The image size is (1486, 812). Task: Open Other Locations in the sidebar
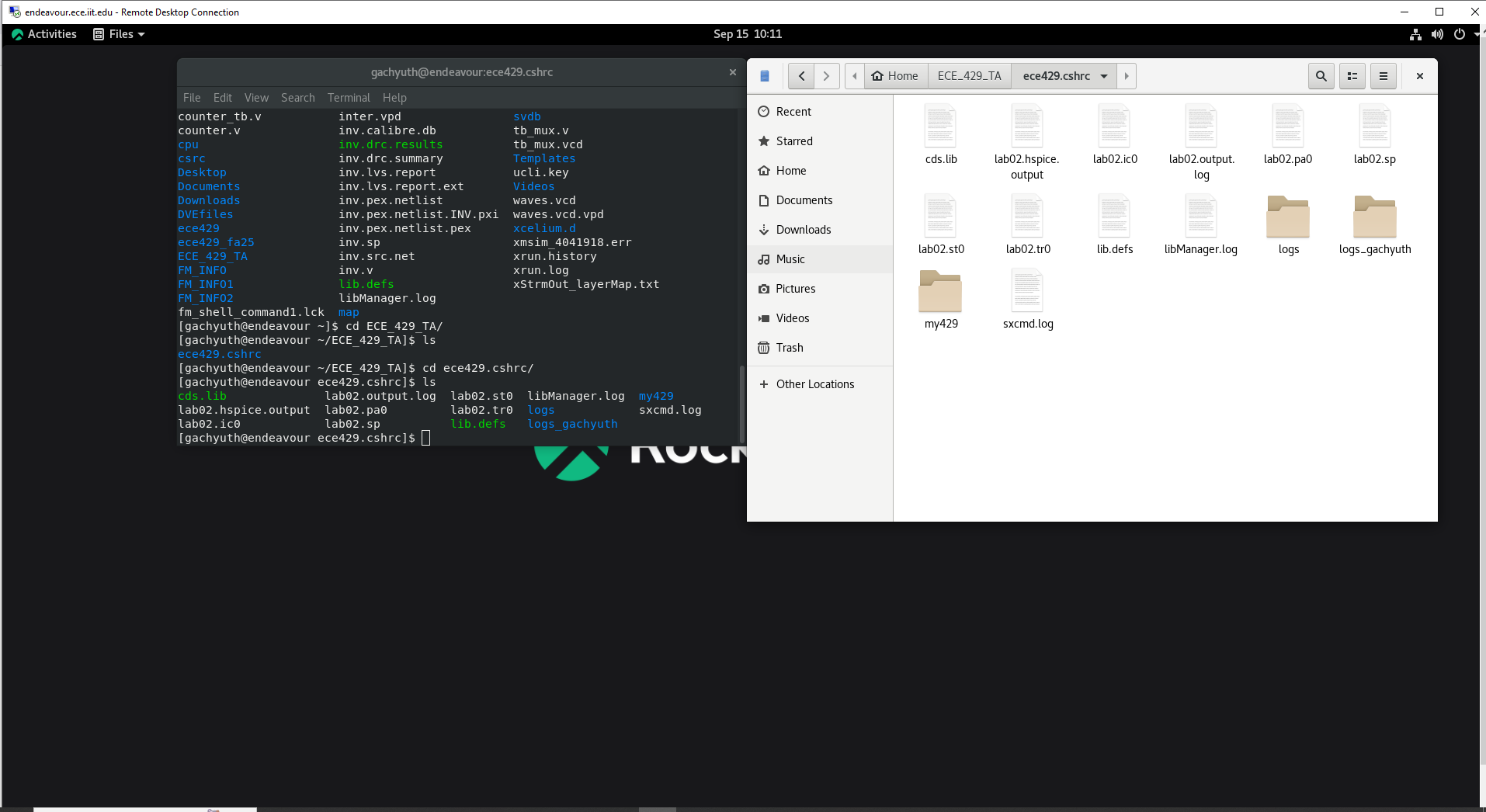click(820, 384)
